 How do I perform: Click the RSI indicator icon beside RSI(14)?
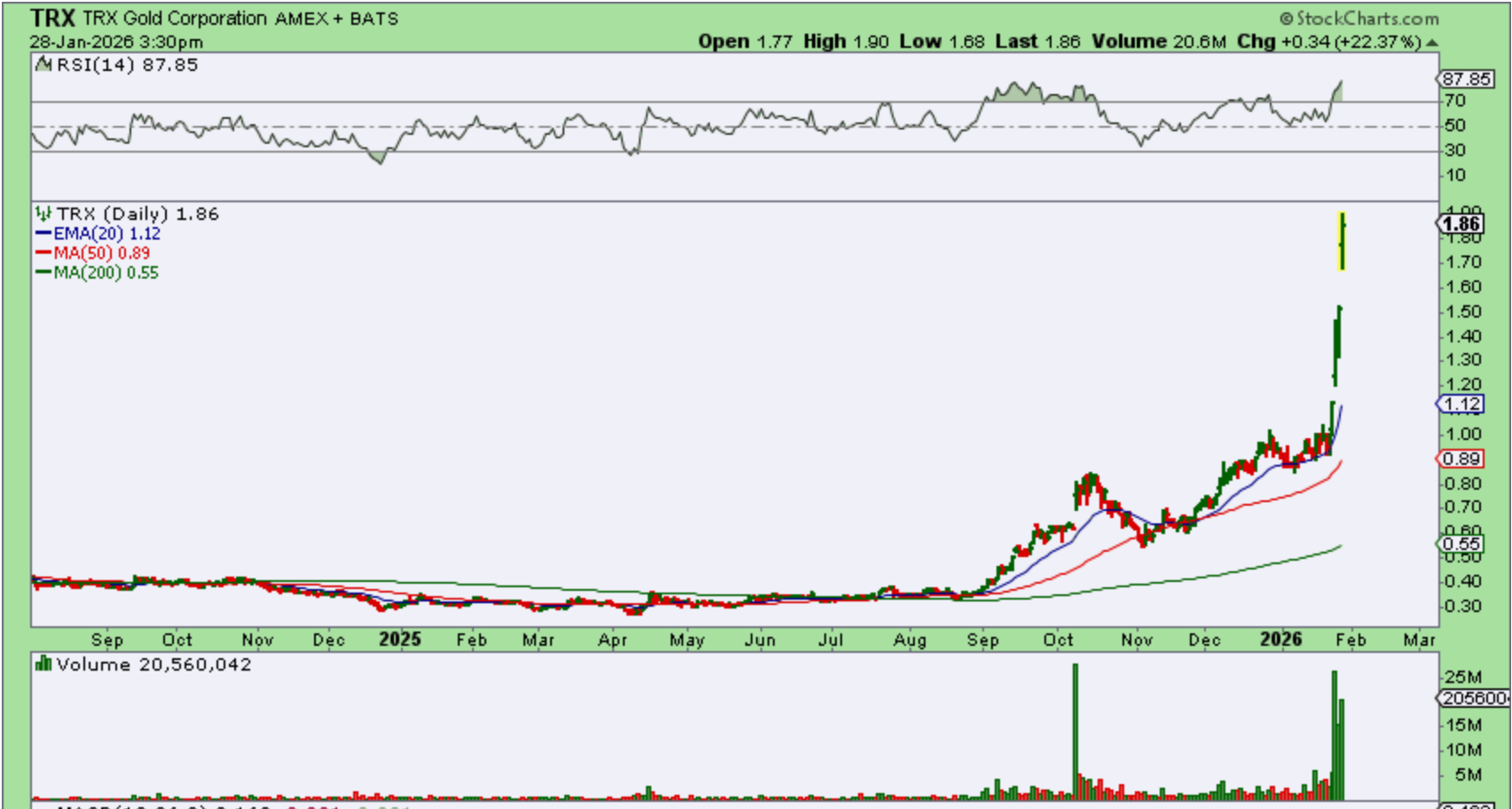(43, 65)
